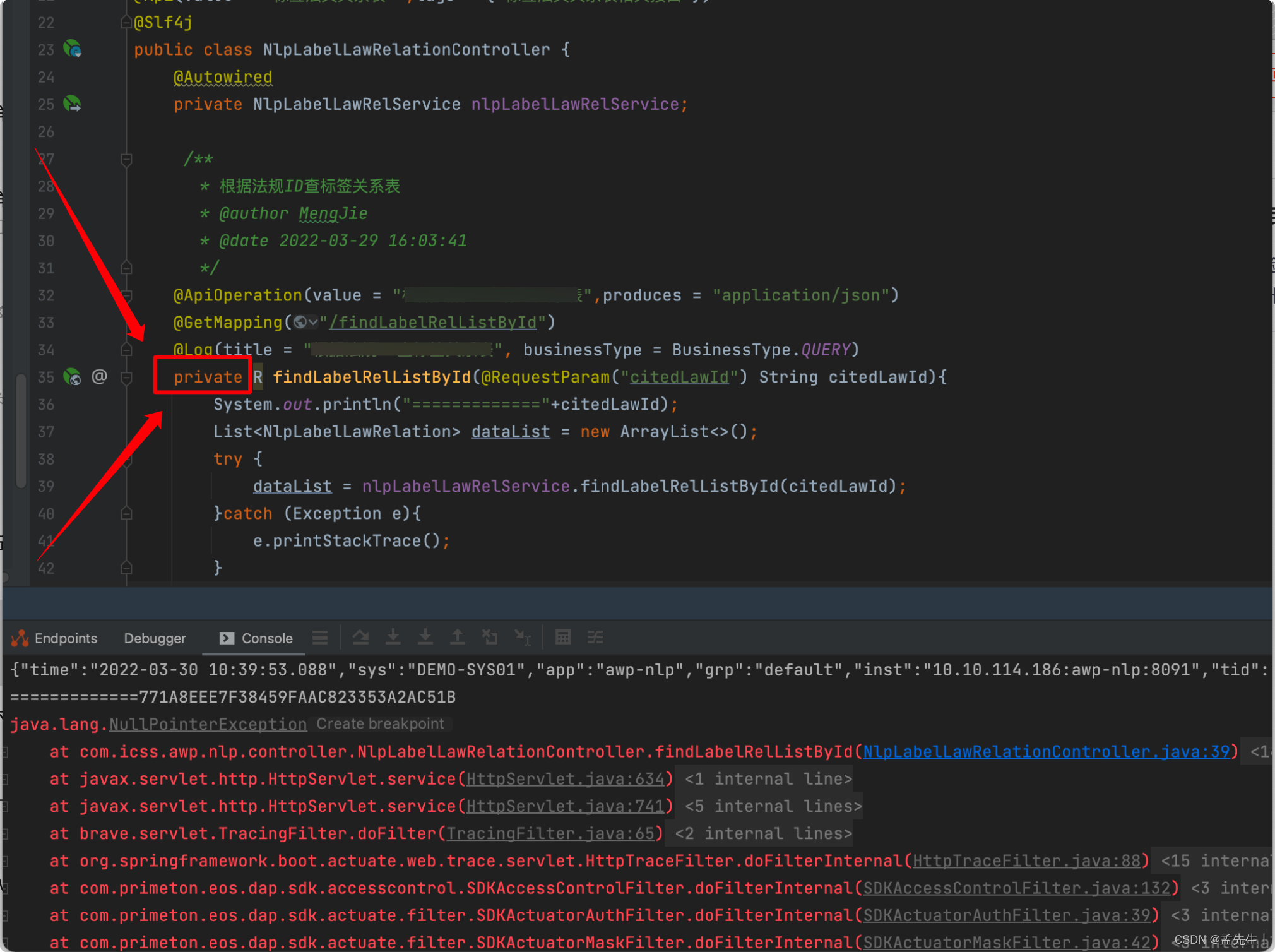Click the red Endpoints tool window icon
Screen dimensions: 1275x952
[20, 638]
